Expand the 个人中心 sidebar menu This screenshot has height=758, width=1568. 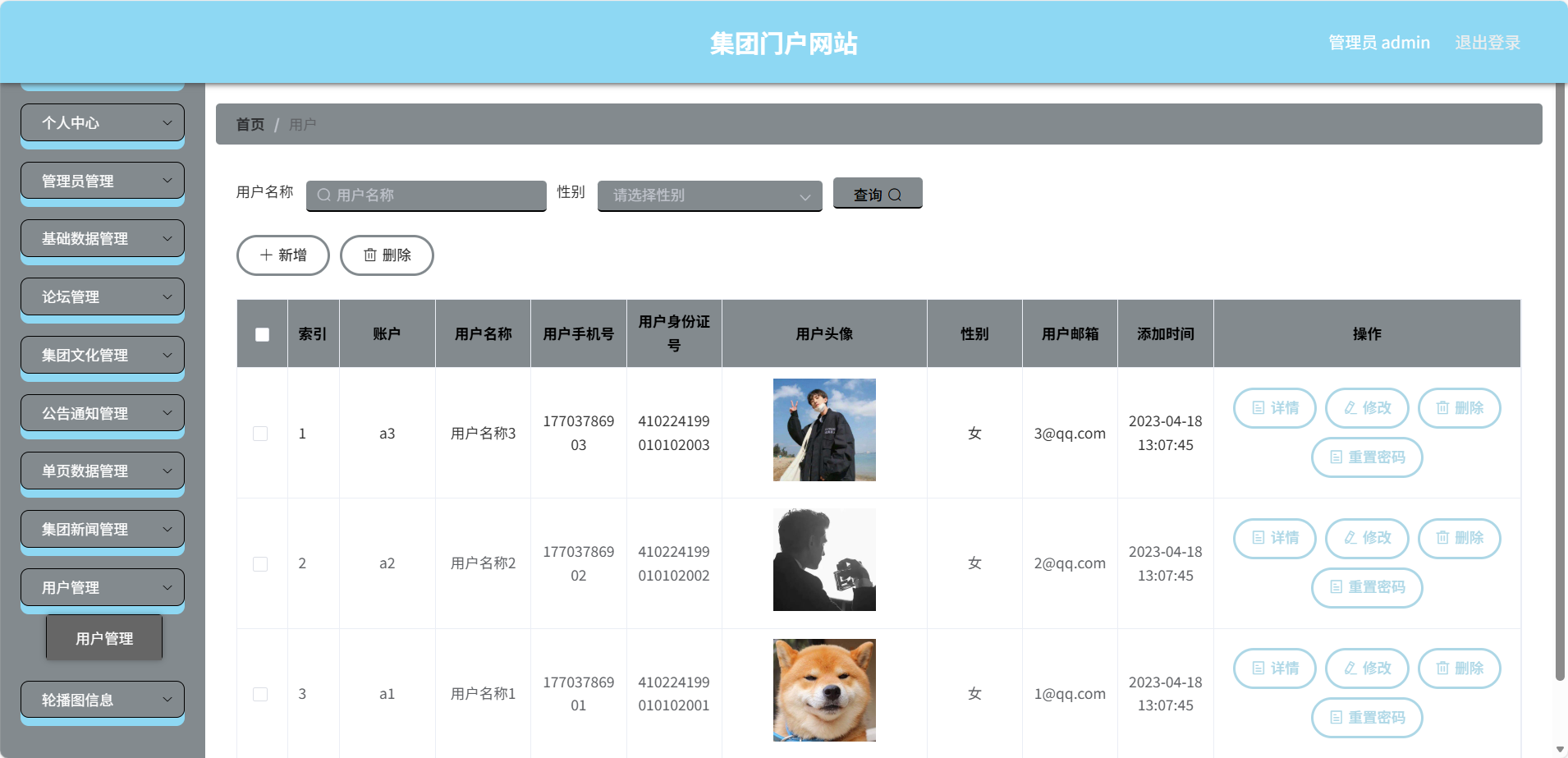(103, 122)
